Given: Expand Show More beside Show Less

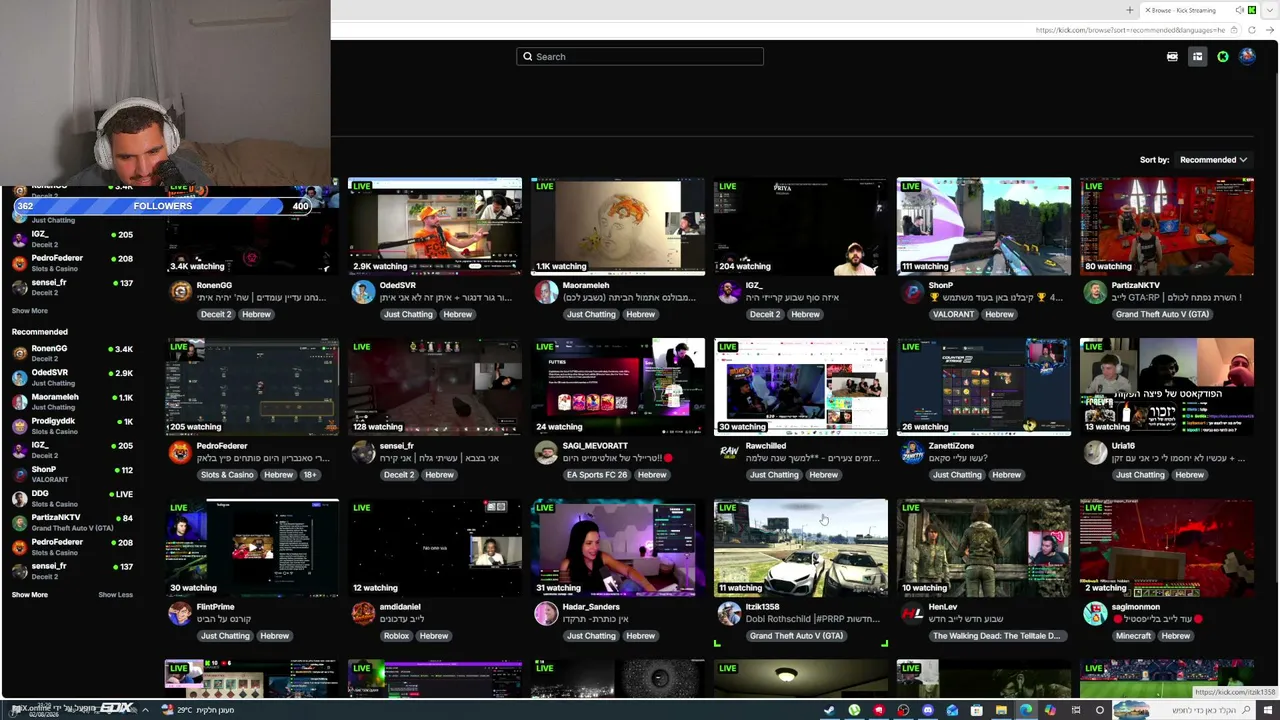Looking at the screenshot, I should [30, 595].
